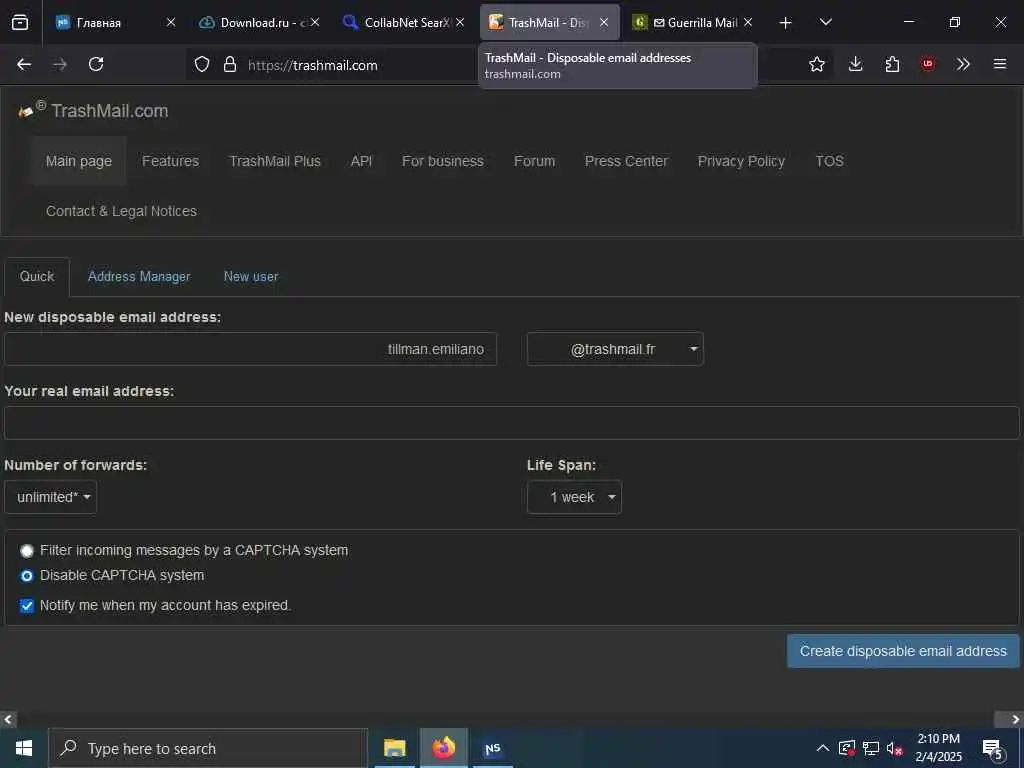Click the horizontal scrollbar right arrow
The width and height of the screenshot is (1024, 768).
pyautogui.click(x=1016, y=720)
